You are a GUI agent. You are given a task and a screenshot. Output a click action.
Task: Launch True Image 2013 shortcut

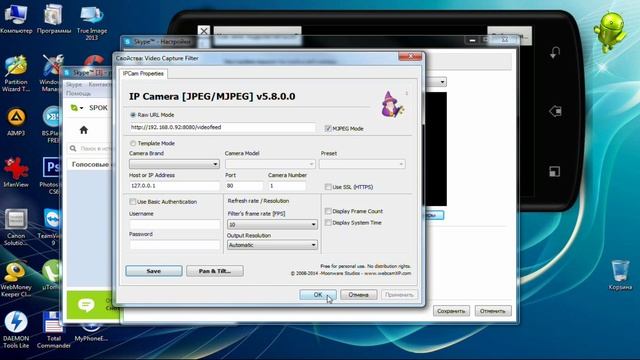click(x=92, y=22)
